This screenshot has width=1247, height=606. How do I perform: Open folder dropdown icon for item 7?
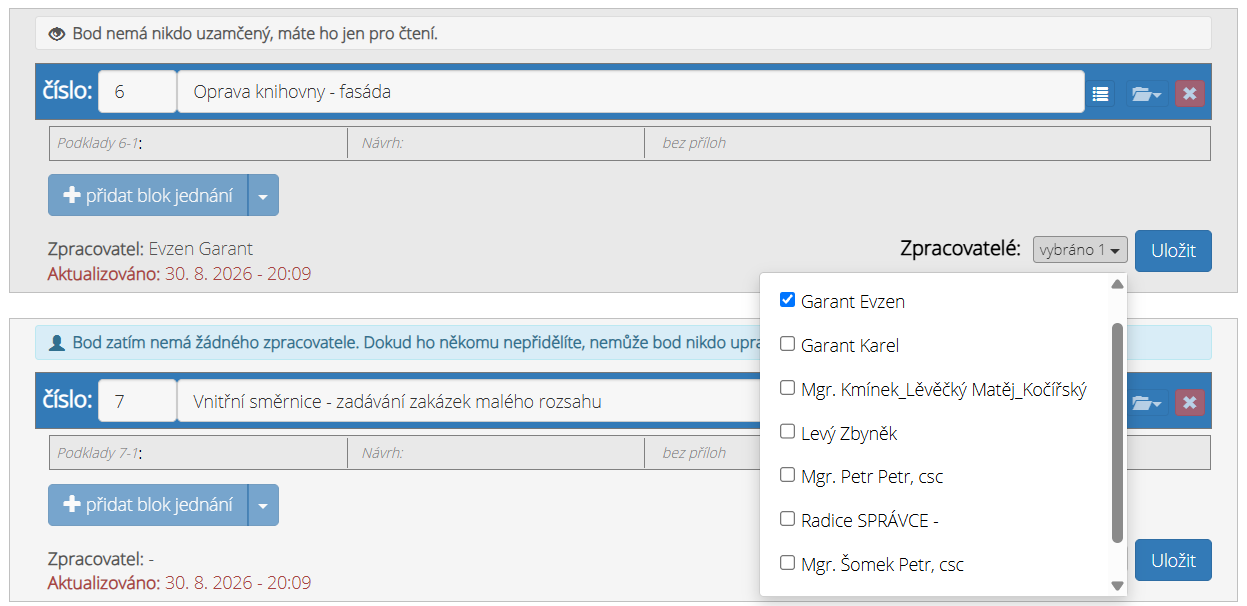click(x=1146, y=402)
